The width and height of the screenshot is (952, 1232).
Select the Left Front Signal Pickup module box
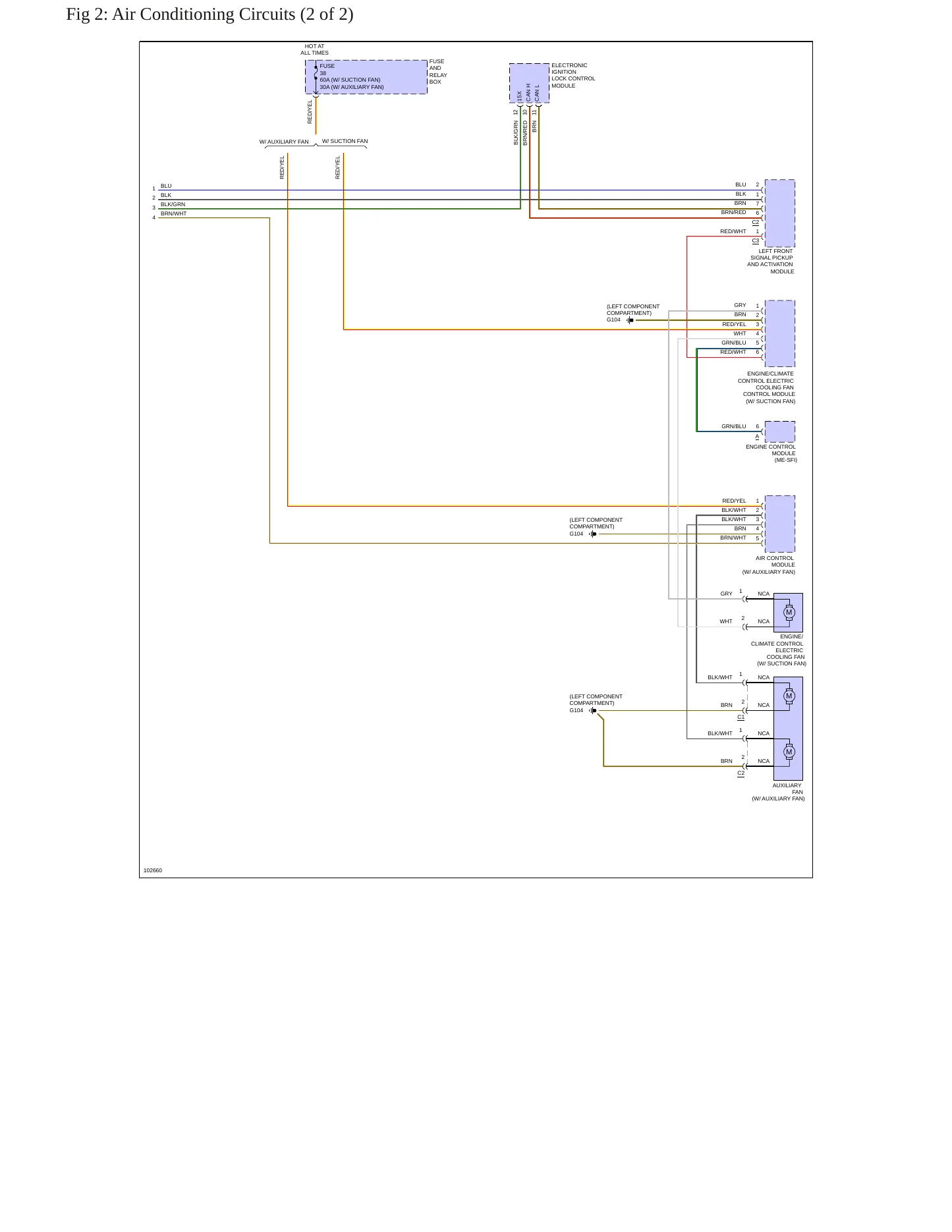[x=779, y=213]
